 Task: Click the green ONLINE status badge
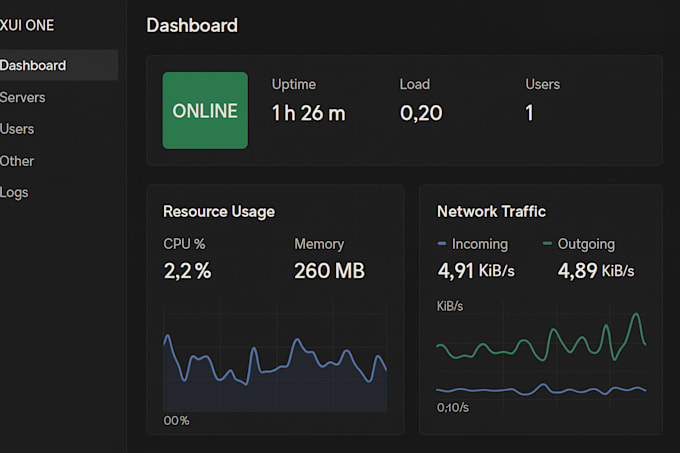point(205,111)
